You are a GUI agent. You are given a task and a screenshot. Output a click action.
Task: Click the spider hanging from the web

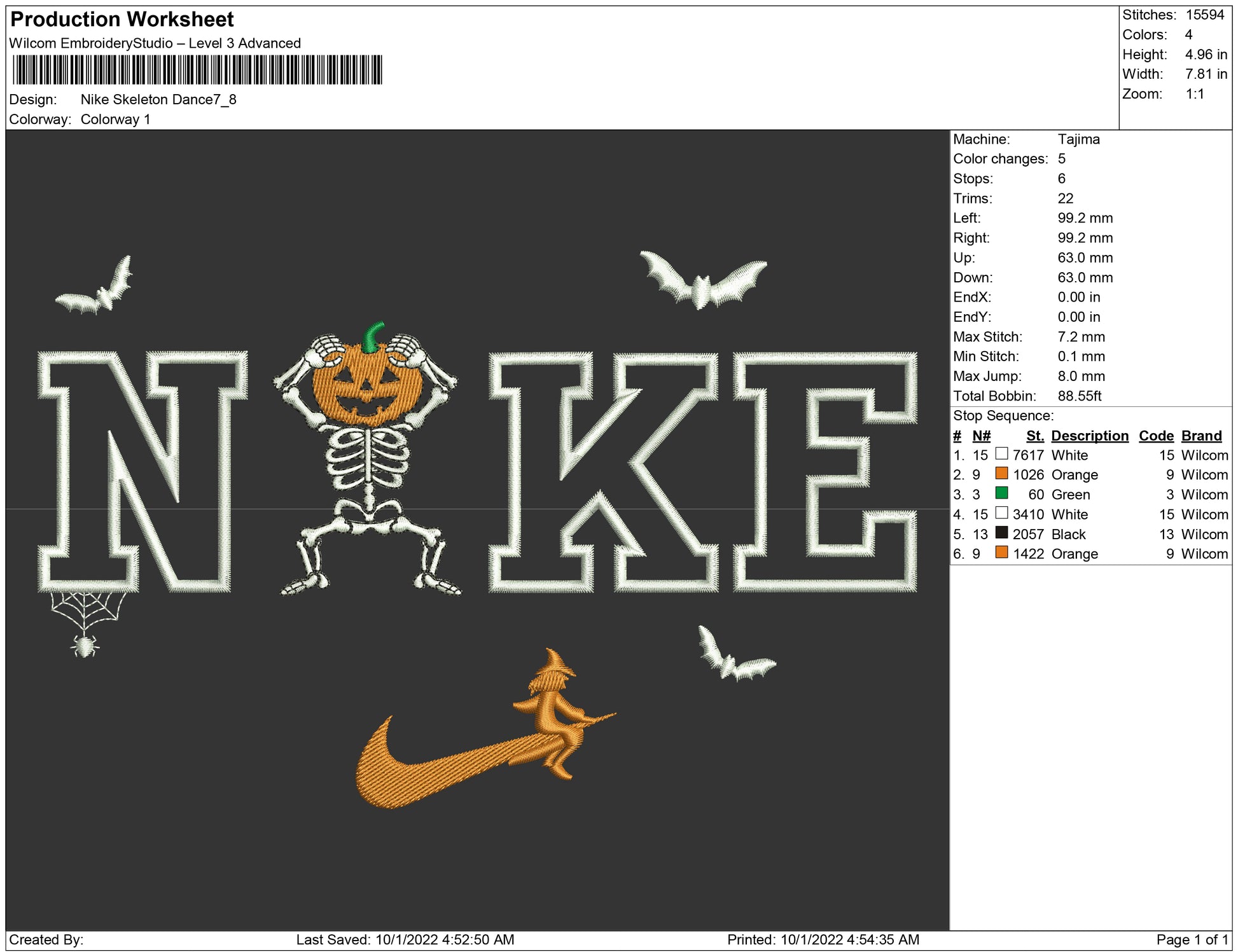tap(84, 646)
